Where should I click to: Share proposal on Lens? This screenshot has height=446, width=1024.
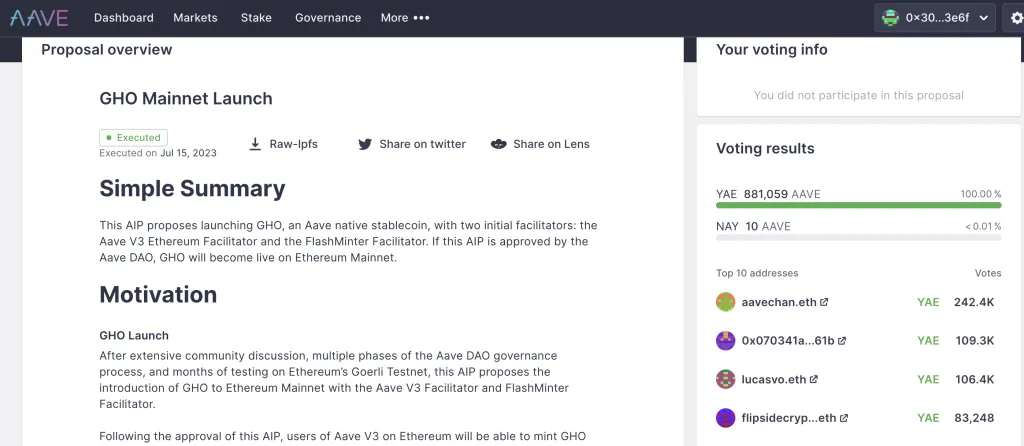(540, 144)
